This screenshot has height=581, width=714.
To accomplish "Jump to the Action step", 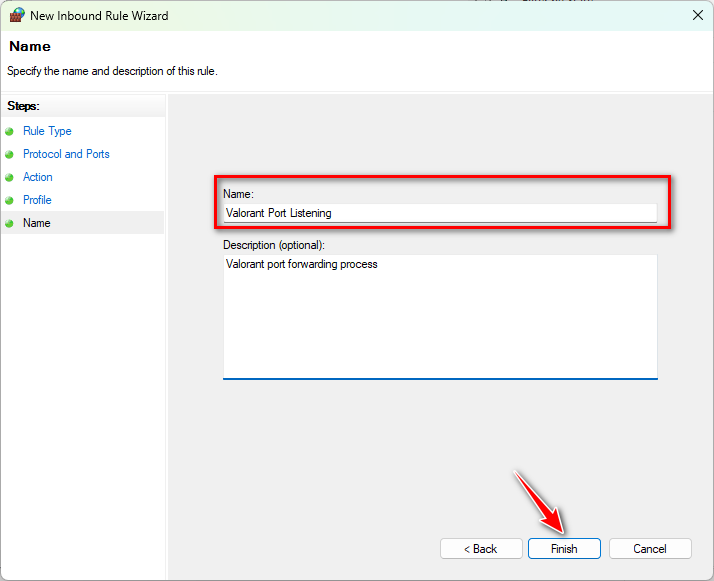I will [38, 177].
